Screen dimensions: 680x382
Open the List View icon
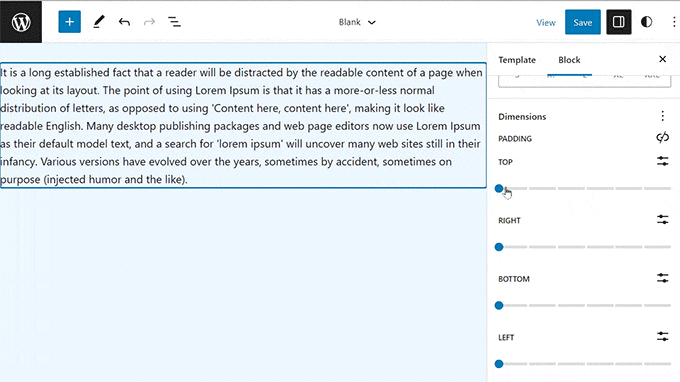point(174,22)
